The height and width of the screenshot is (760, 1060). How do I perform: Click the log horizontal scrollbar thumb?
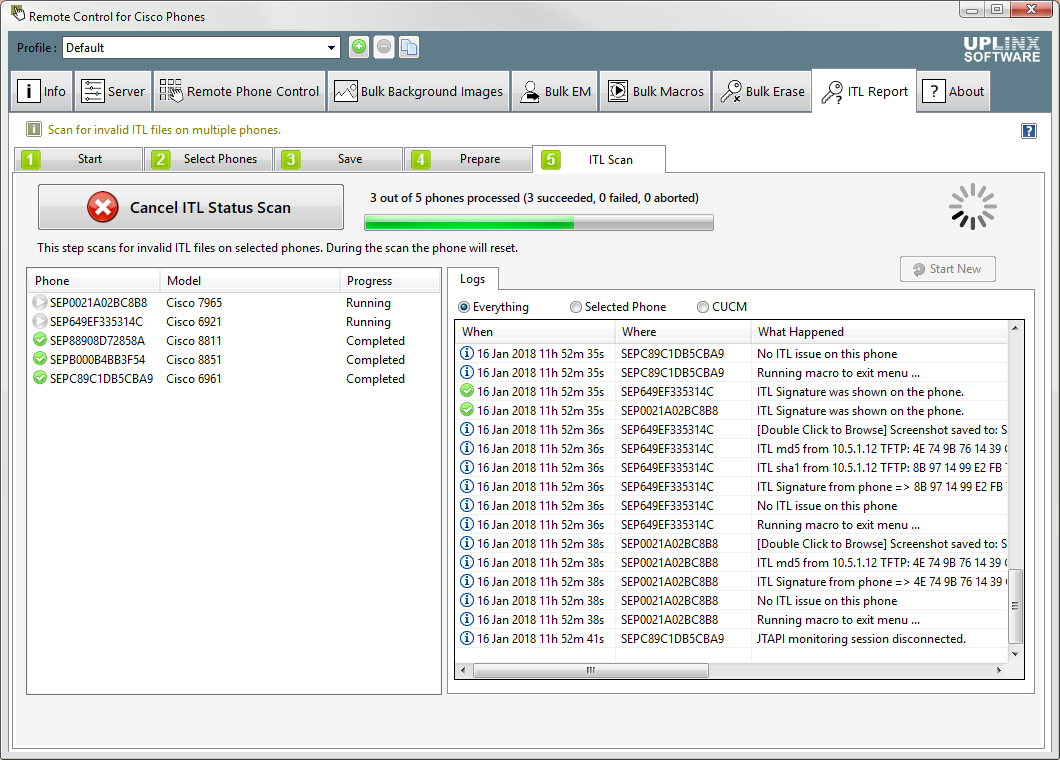[x=591, y=670]
